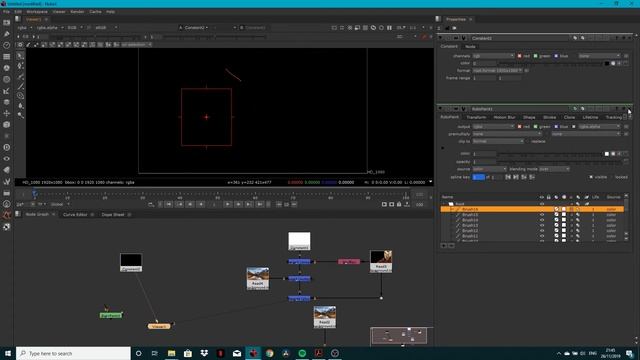Open the color wheel in RotoPaint color row
Viewport: 640px width, 360px height.
[613, 154]
